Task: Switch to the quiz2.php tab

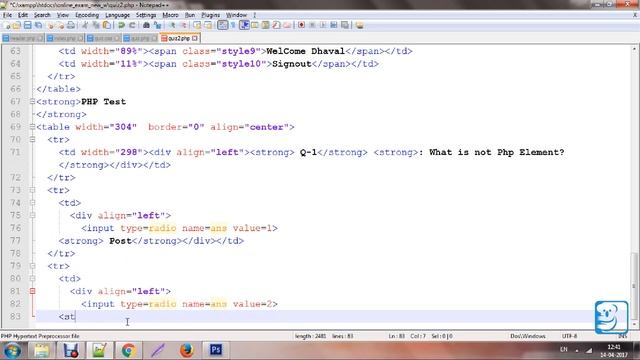Action: point(179,38)
